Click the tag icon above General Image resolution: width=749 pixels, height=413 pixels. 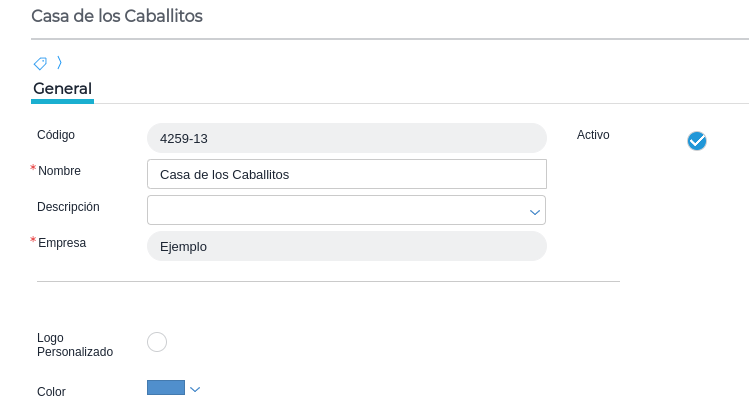(40, 63)
